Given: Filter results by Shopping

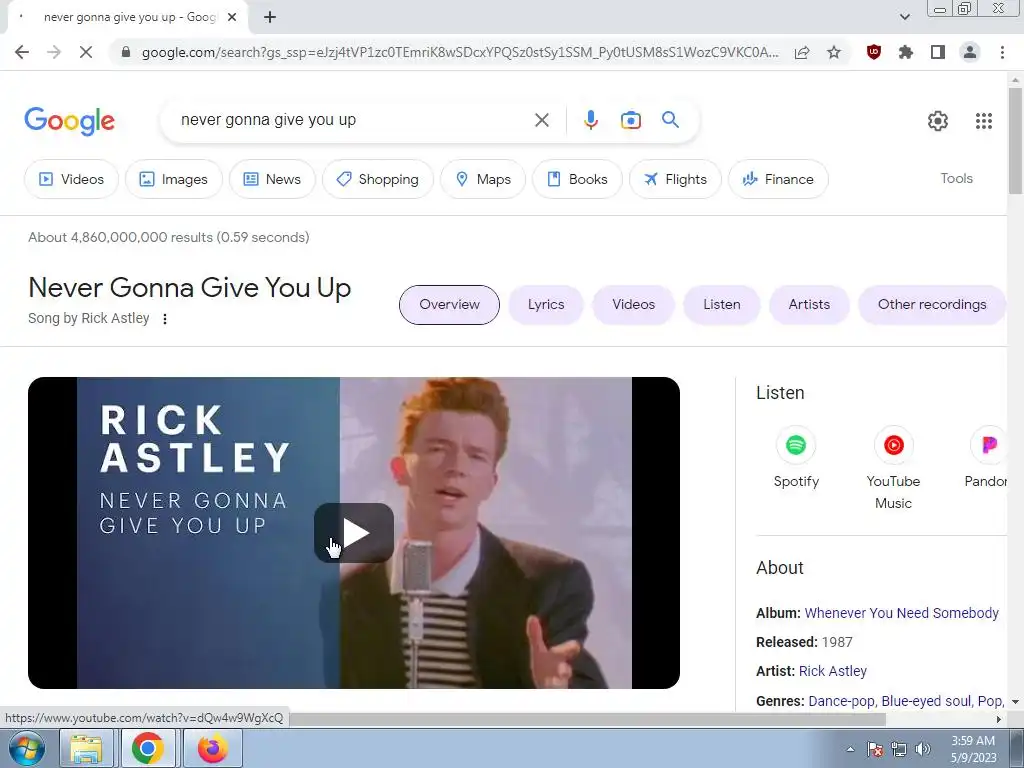Looking at the screenshot, I should pos(377,179).
